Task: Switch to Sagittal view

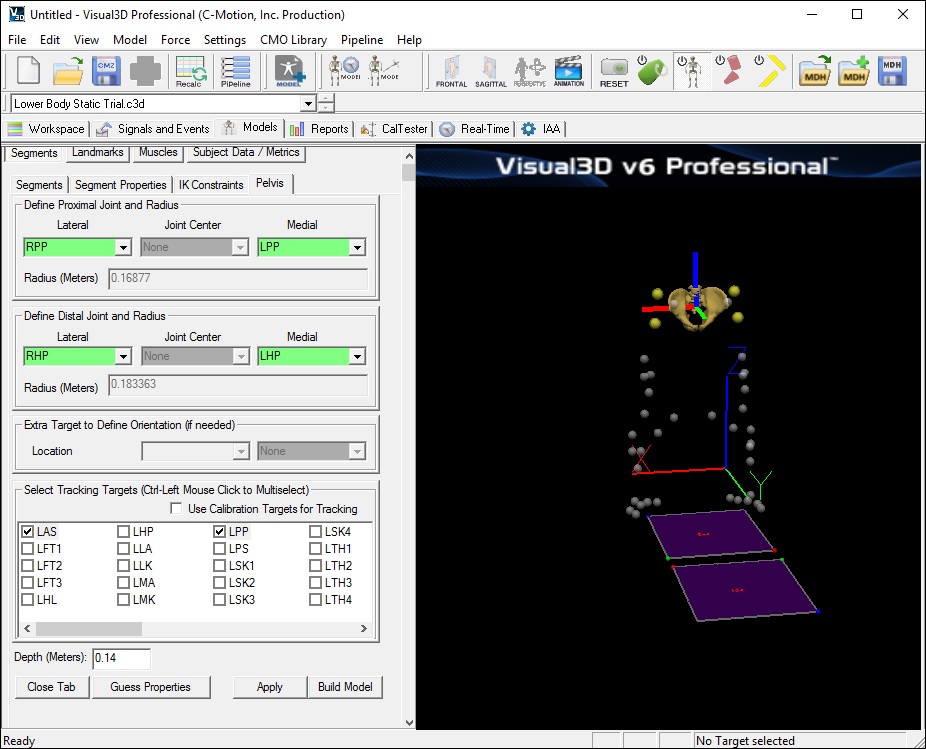Action: 490,72
